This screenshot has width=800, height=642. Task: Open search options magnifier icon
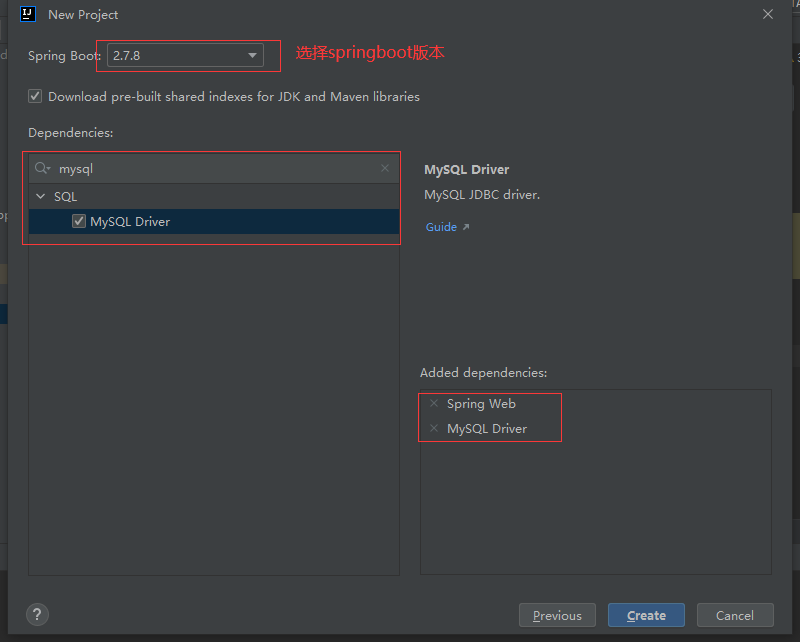tap(42, 168)
